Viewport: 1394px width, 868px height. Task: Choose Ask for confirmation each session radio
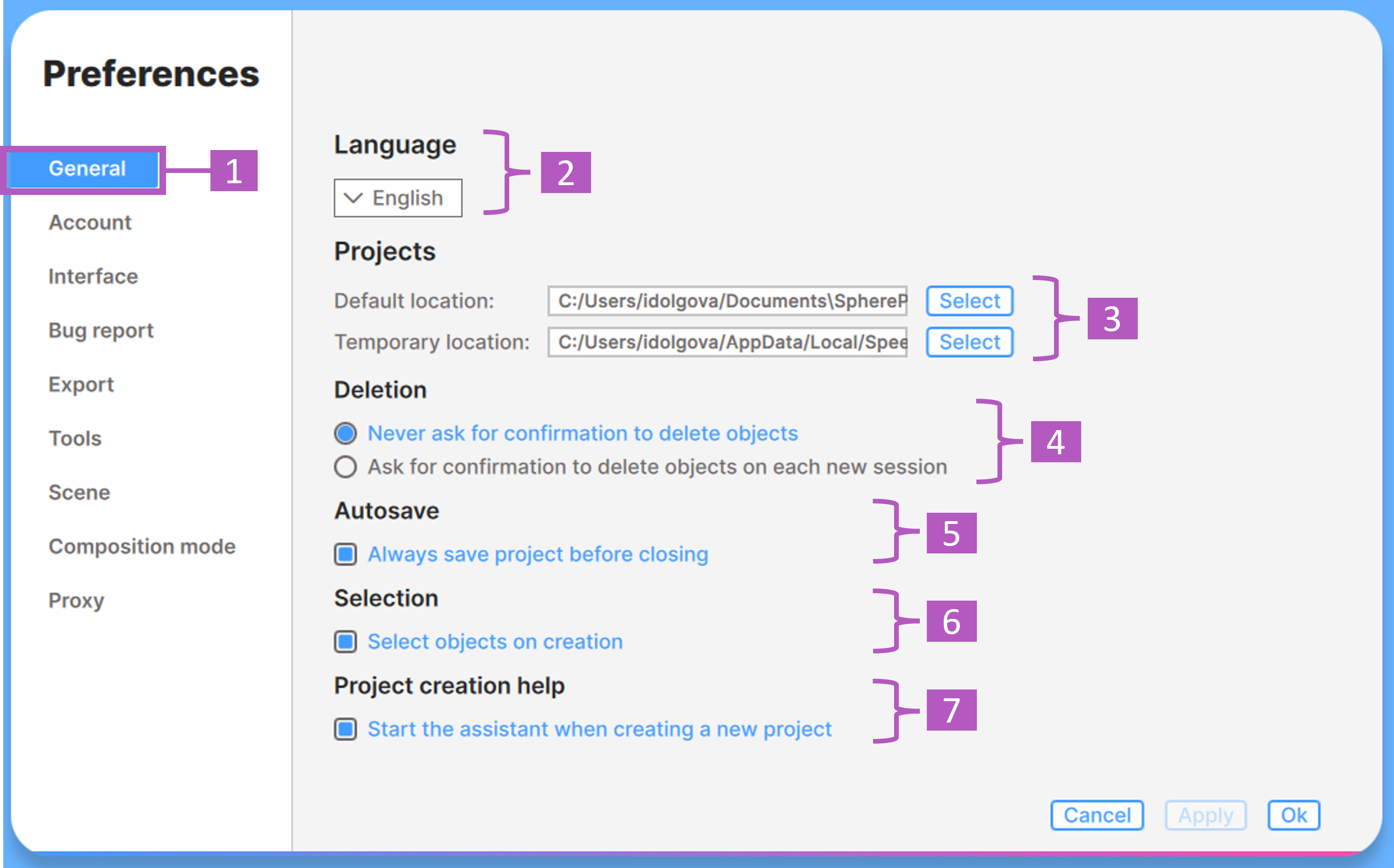(x=345, y=467)
